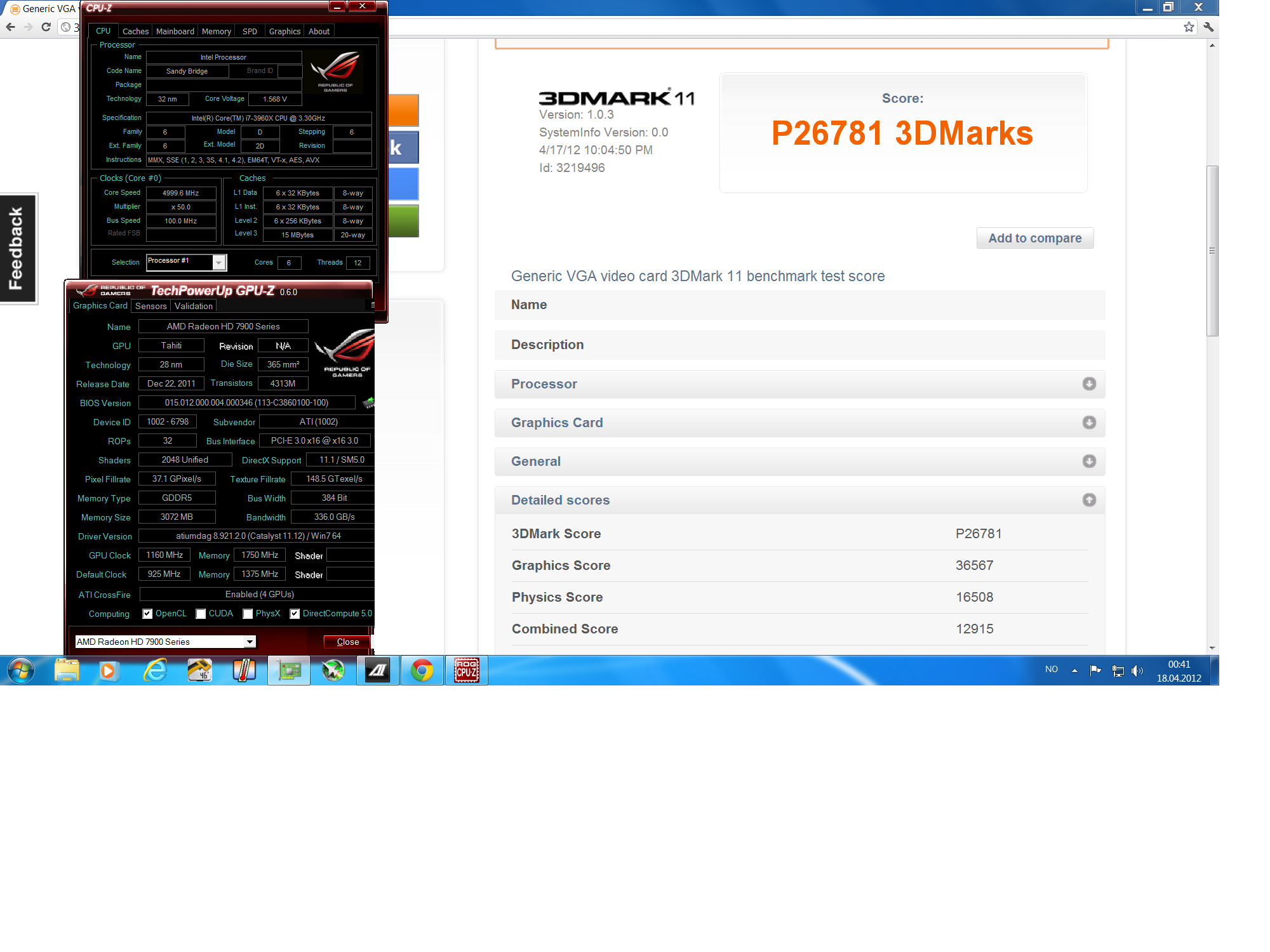Click GPU Clock 1160 MHz field
Screen dimensions: 1270x952
pos(164,555)
